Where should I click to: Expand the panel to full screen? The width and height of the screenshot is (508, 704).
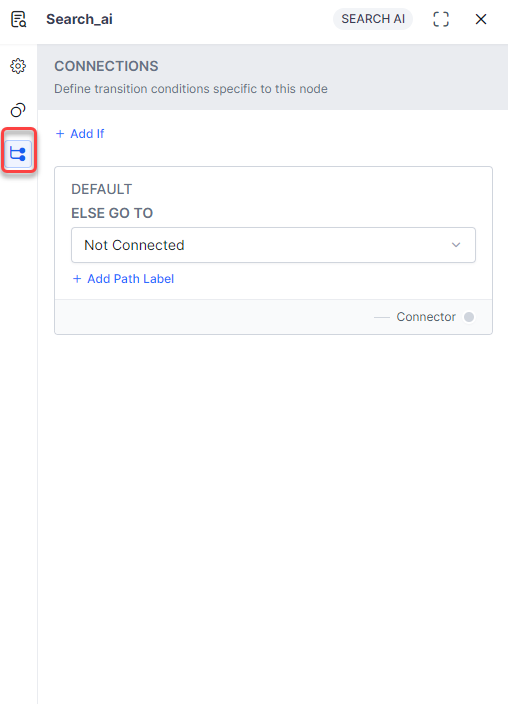[x=441, y=19]
